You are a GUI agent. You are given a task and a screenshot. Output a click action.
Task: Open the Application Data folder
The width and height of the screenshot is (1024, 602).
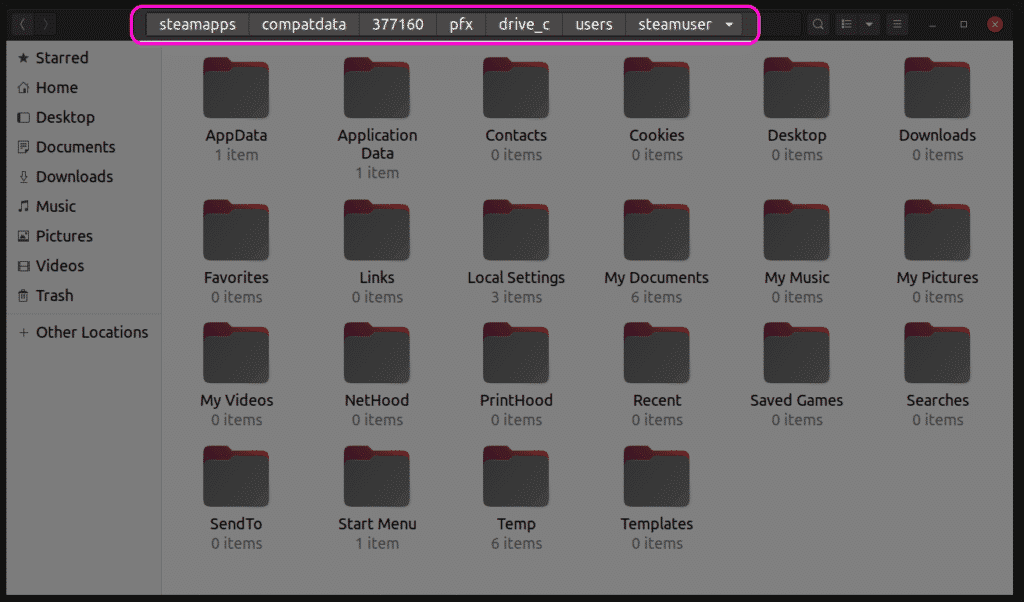coord(377,88)
